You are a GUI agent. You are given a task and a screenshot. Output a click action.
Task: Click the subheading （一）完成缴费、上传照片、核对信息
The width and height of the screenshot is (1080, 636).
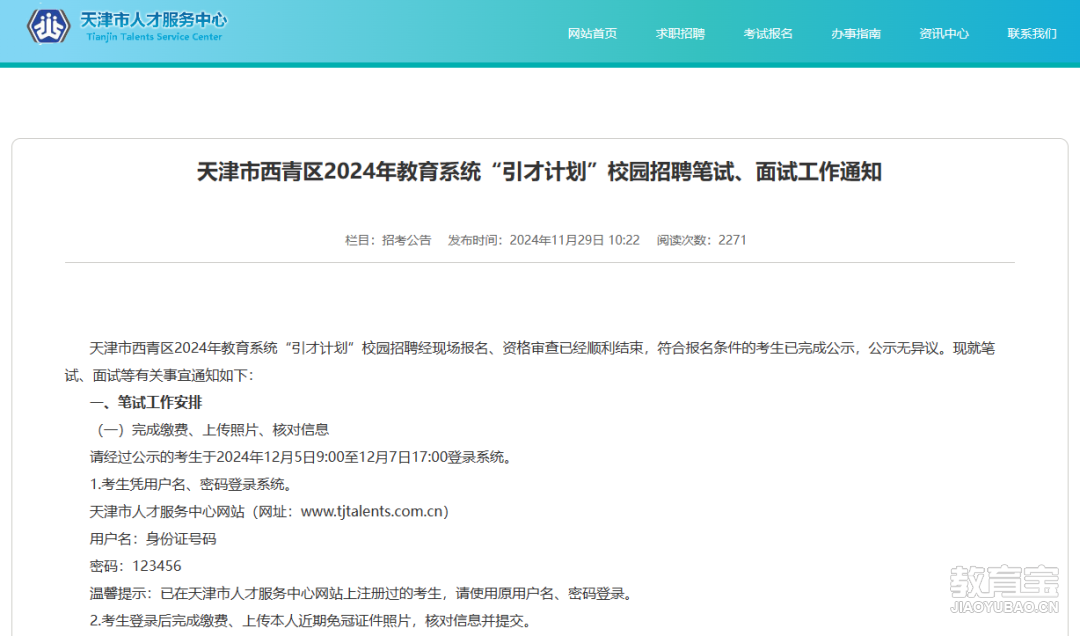[x=210, y=430]
